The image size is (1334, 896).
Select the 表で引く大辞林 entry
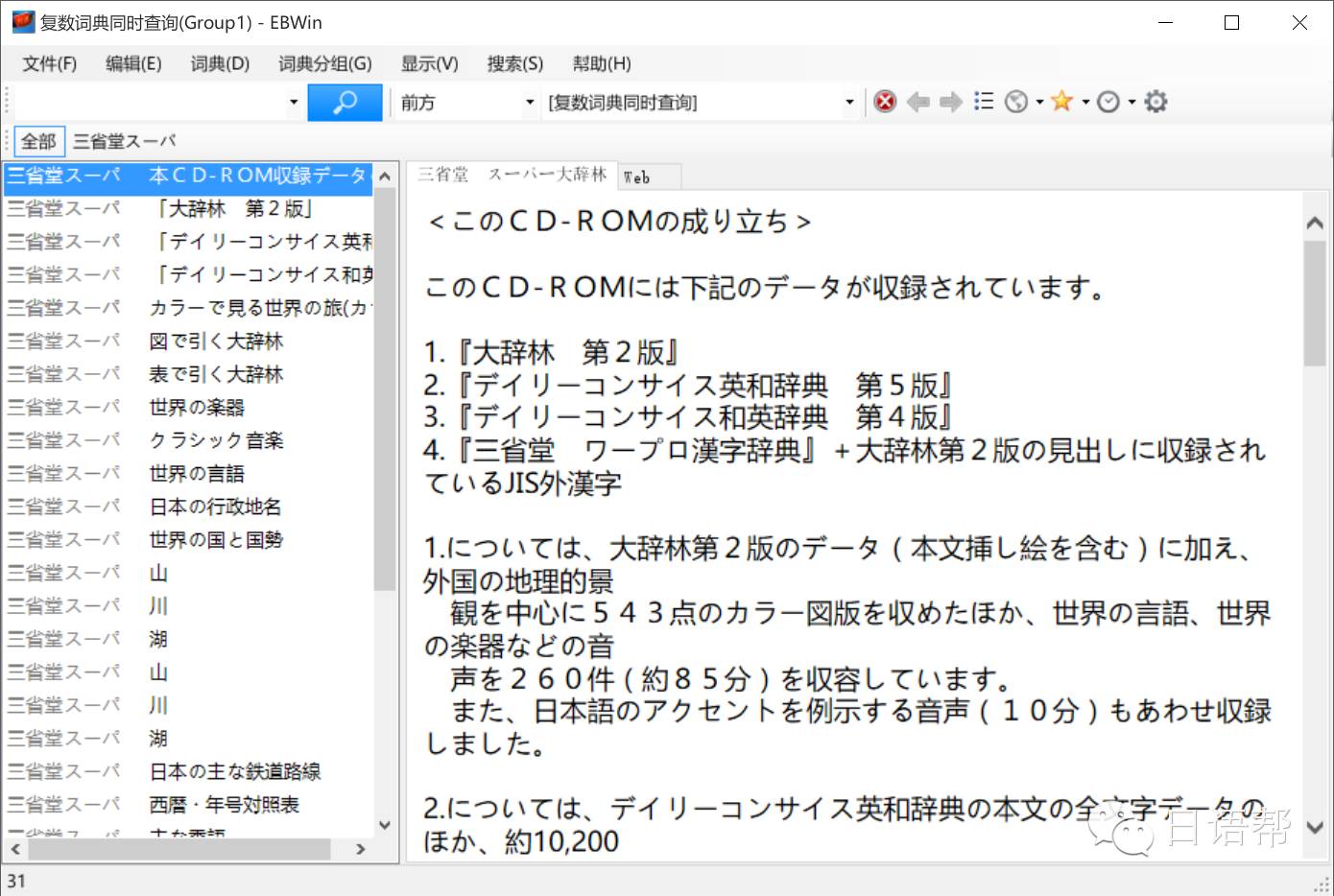[188, 374]
